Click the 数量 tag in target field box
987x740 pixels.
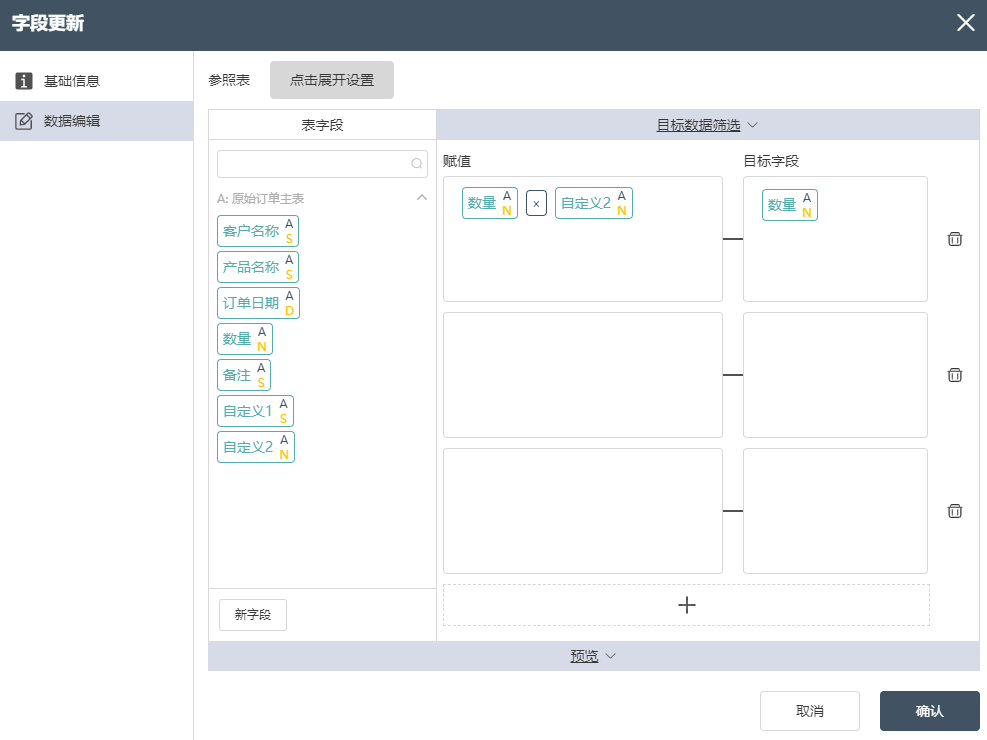pyautogui.click(x=789, y=205)
